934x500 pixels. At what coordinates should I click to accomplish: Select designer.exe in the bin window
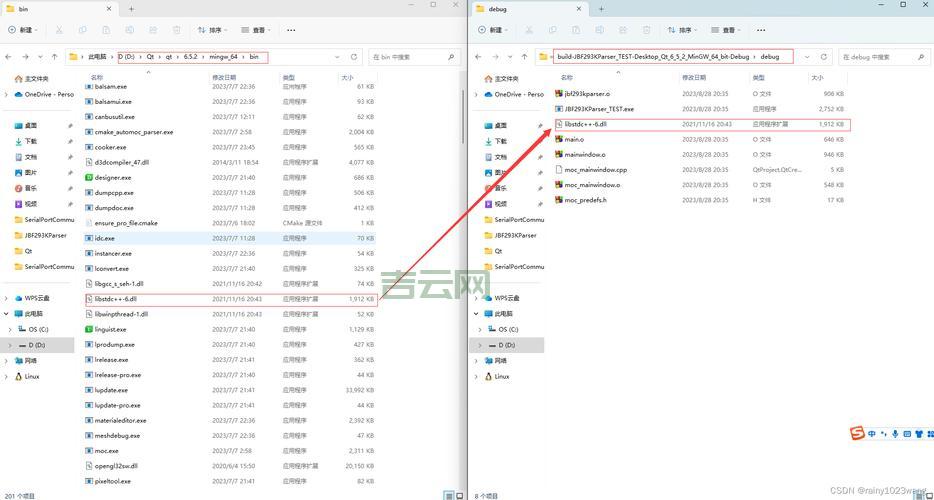(x=231, y=178)
